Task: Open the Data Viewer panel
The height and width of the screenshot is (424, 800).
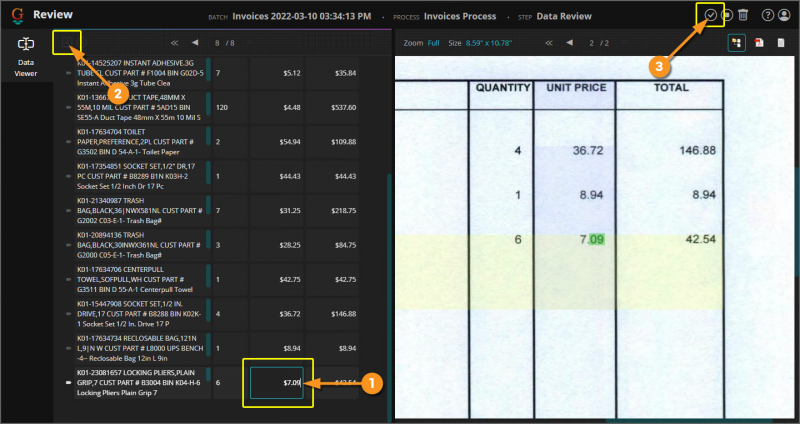Action: coord(26,57)
